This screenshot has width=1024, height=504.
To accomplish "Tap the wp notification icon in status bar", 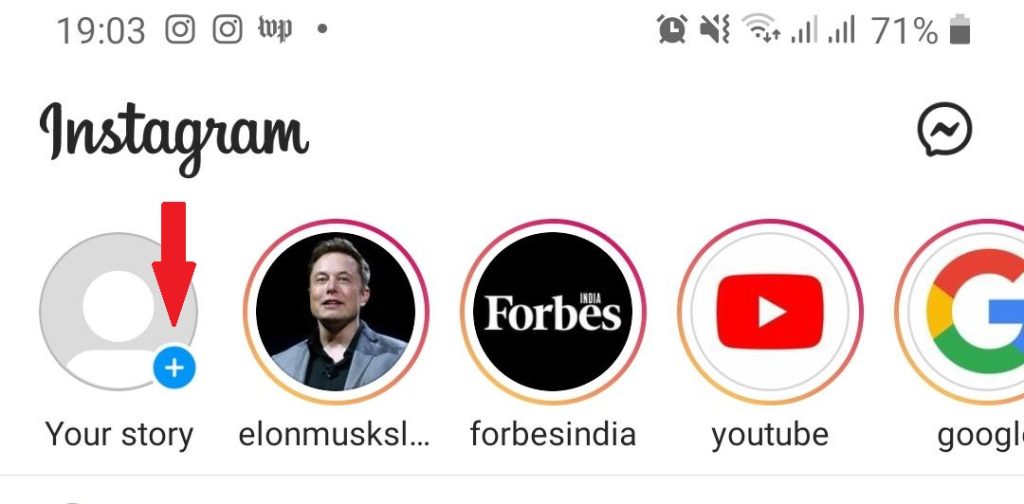I will (x=274, y=29).
